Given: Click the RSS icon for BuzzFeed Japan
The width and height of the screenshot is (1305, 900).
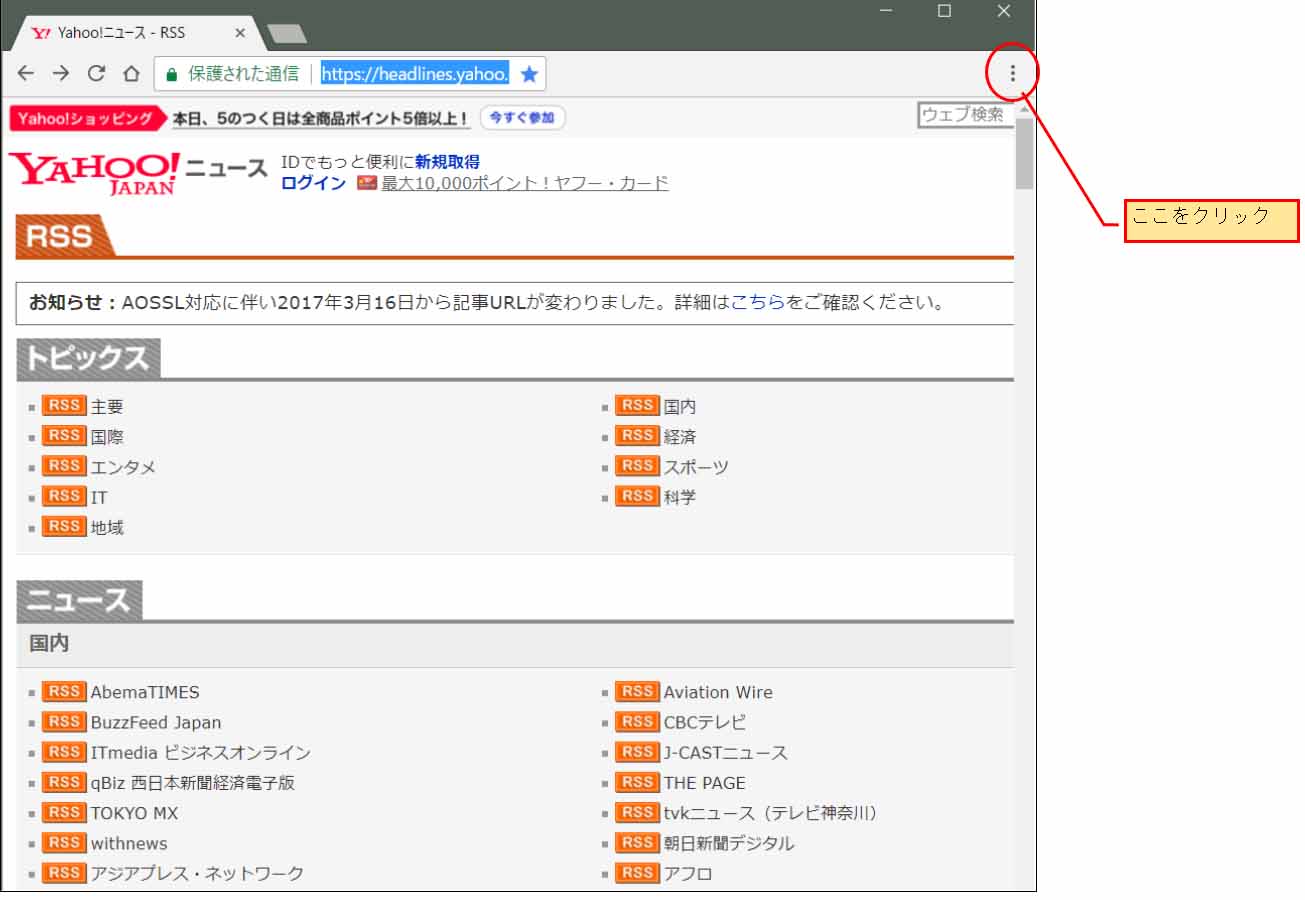Looking at the screenshot, I should (x=64, y=721).
